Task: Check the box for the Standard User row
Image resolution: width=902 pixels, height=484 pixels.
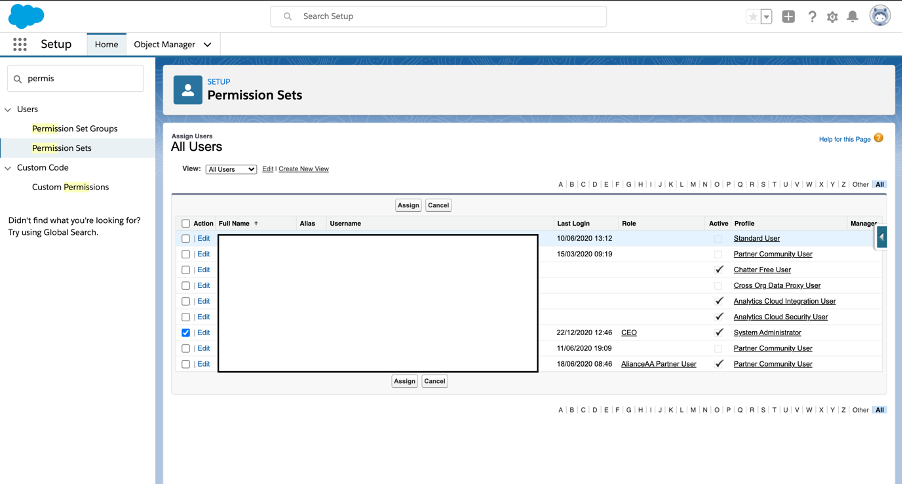Action: point(185,238)
